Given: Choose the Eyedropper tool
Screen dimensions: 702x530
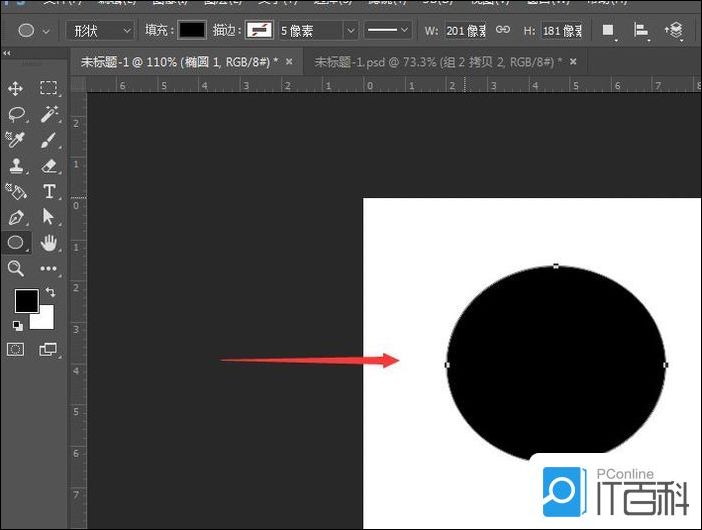Looking at the screenshot, I should tap(16, 140).
